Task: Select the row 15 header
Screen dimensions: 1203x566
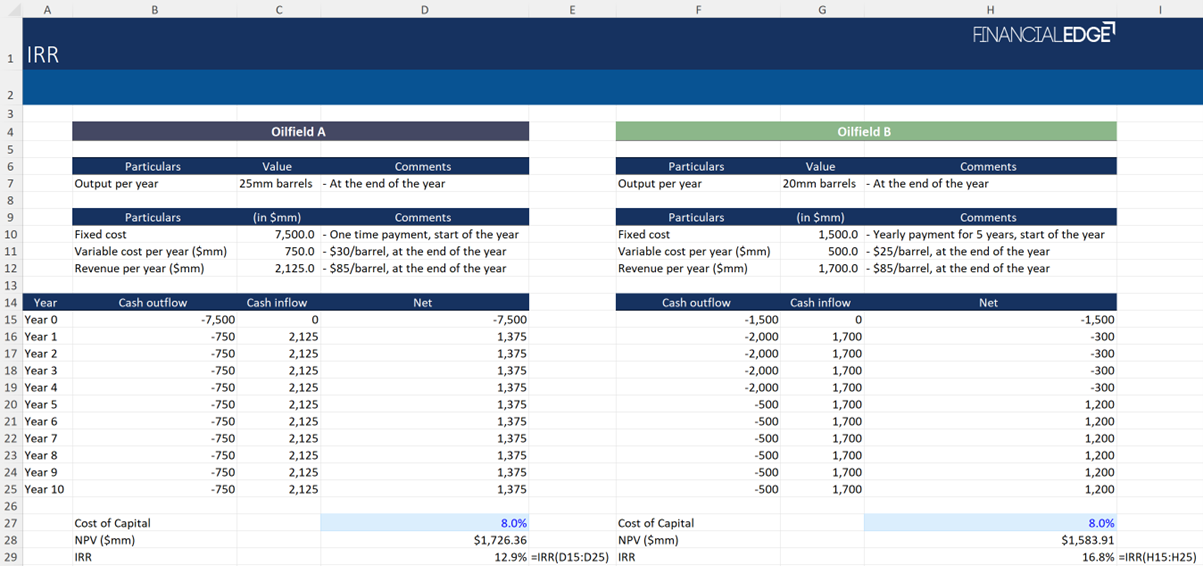Action: (x=11, y=320)
